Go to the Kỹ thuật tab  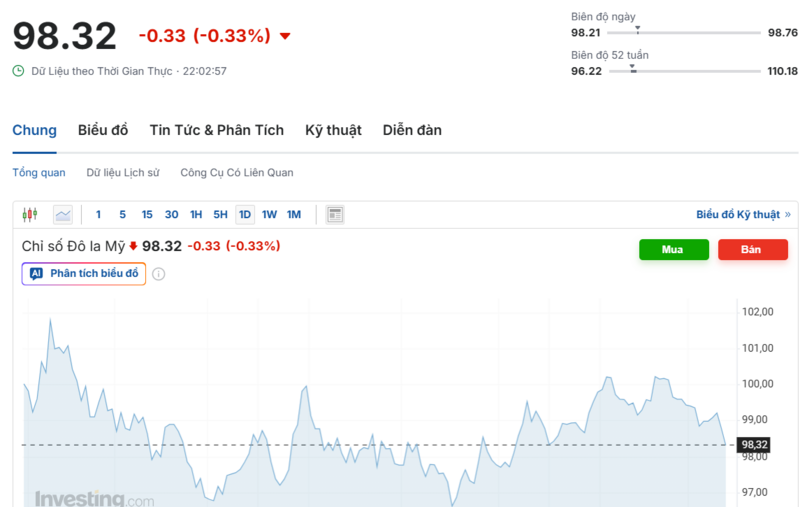tap(333, 130)
